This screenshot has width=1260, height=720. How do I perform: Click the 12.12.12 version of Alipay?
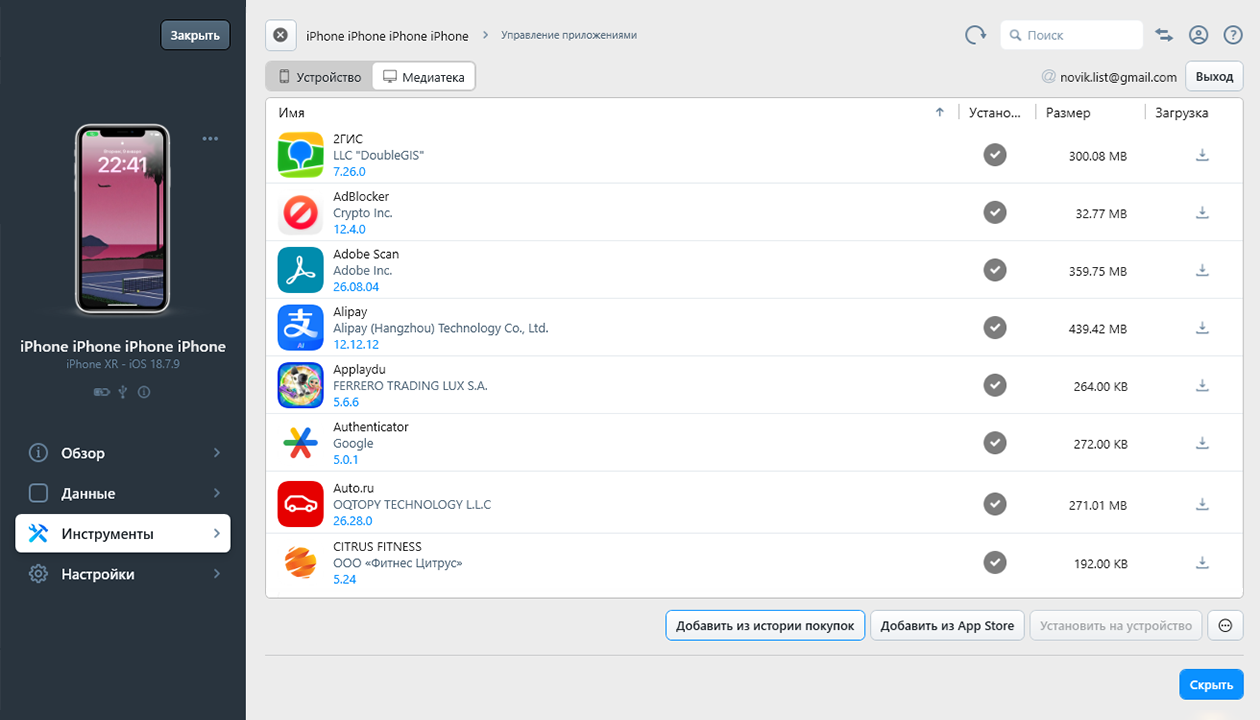[x=356, y=345]
